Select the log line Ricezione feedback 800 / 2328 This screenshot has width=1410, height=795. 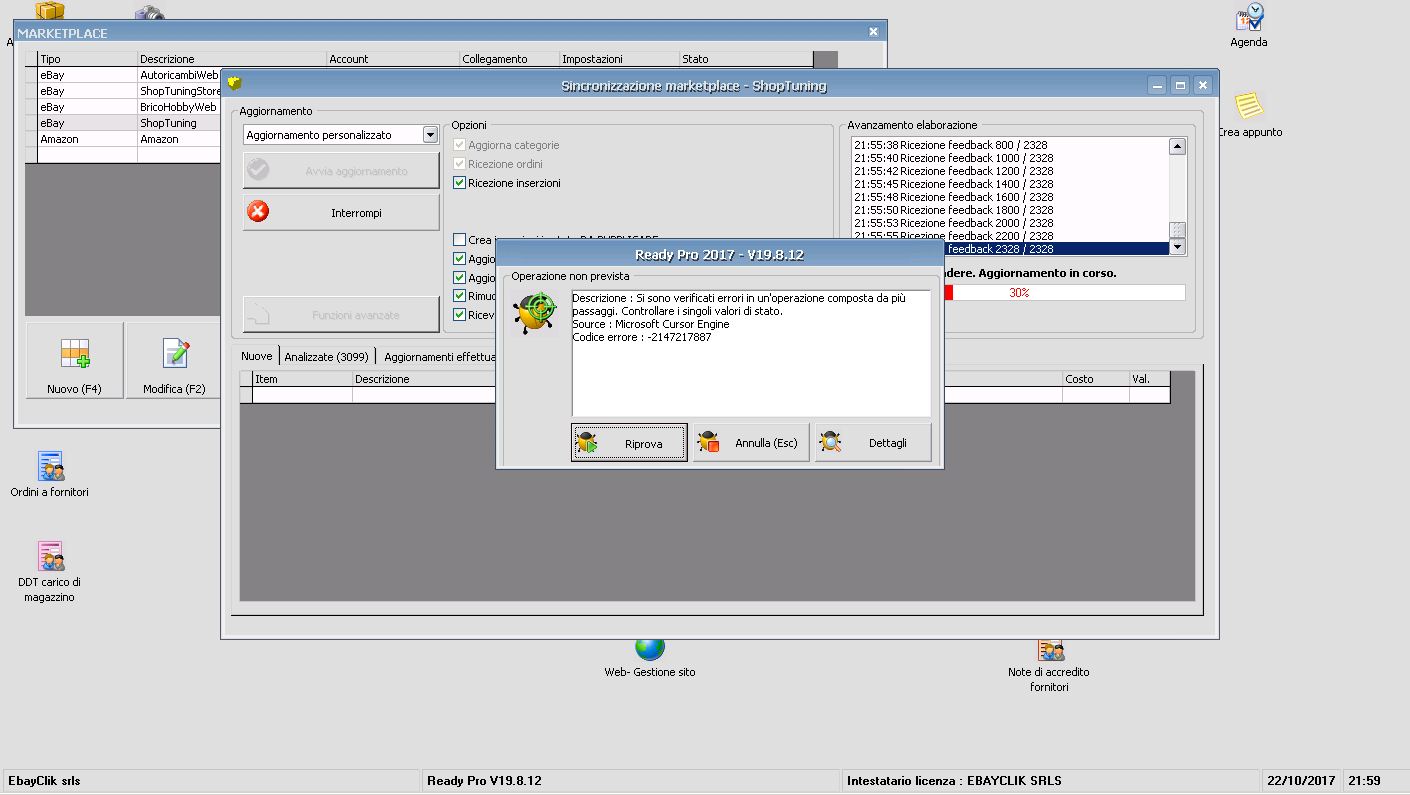(x=1010, y=145)
